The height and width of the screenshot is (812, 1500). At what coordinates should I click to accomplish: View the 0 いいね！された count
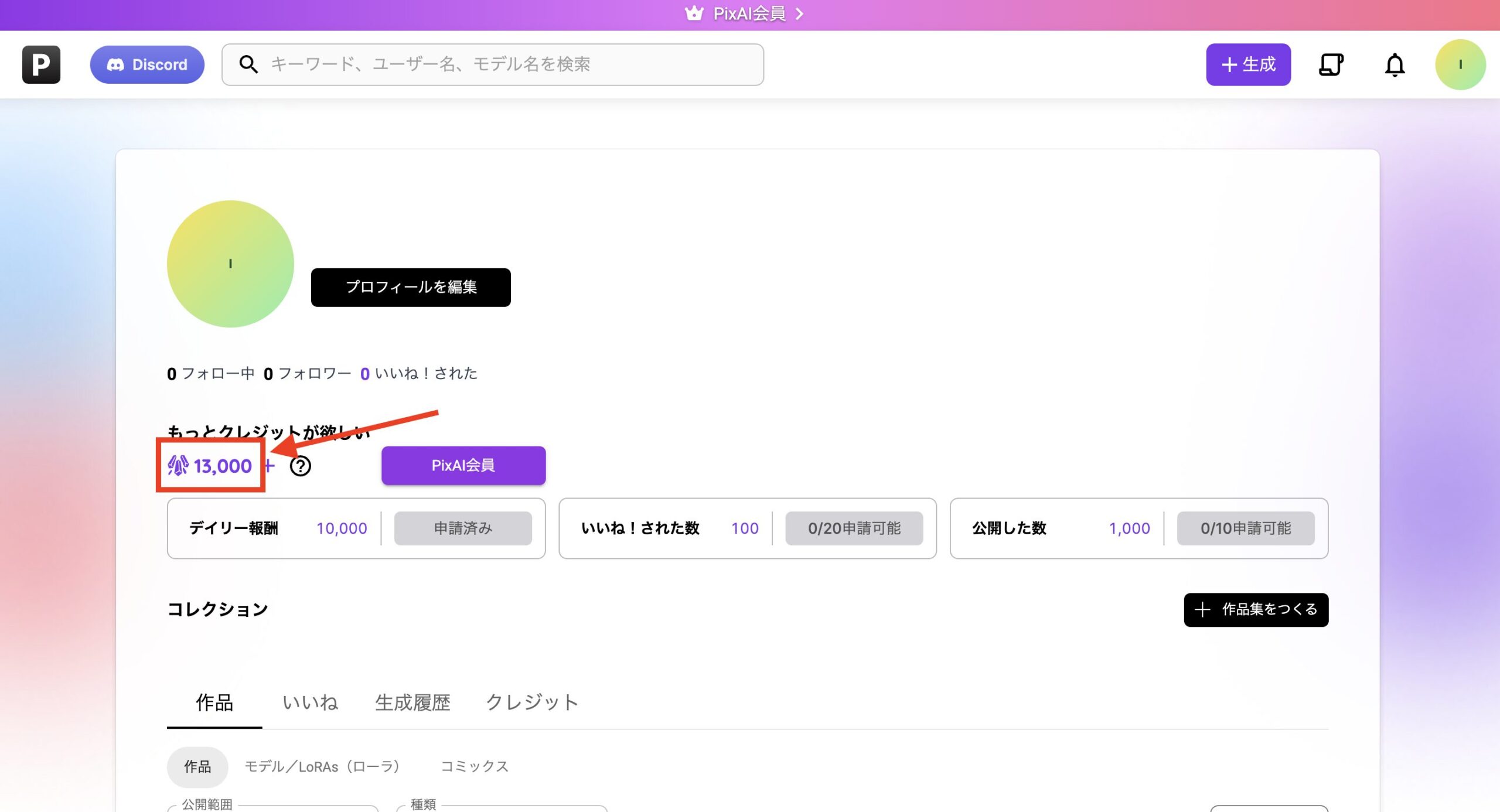418,374
